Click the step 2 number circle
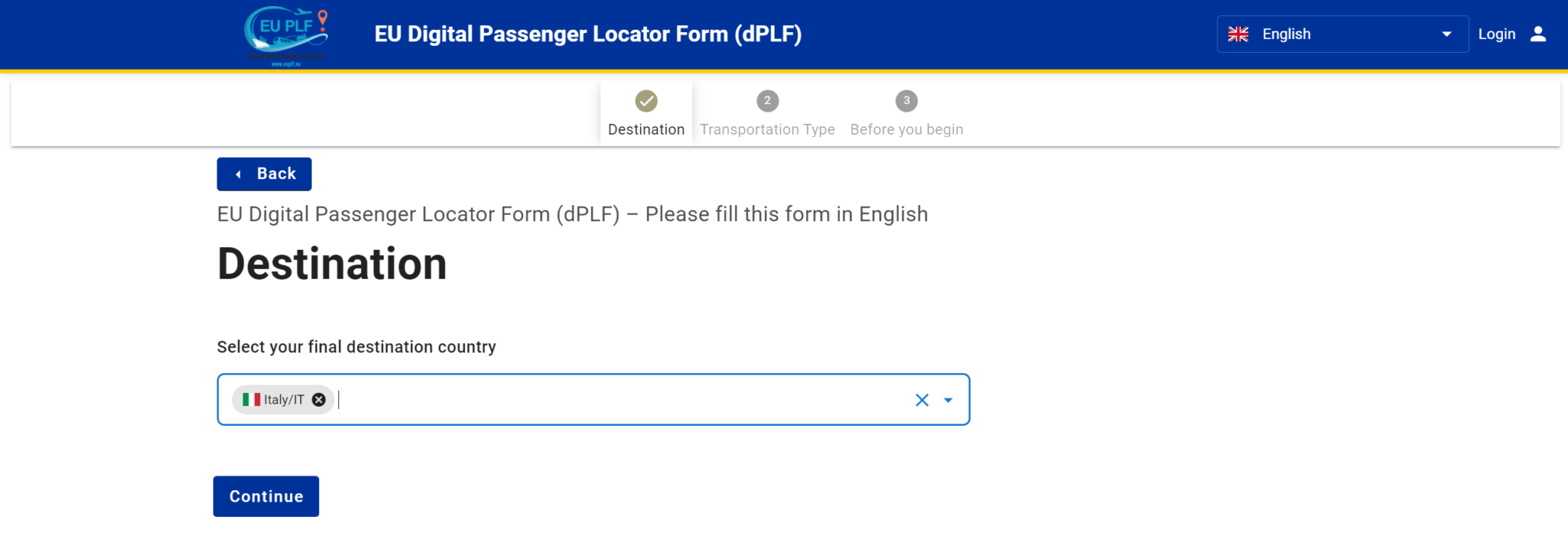Image resolution: width=1568 pixels, height=533 pixels. click(x=767, y=101)
